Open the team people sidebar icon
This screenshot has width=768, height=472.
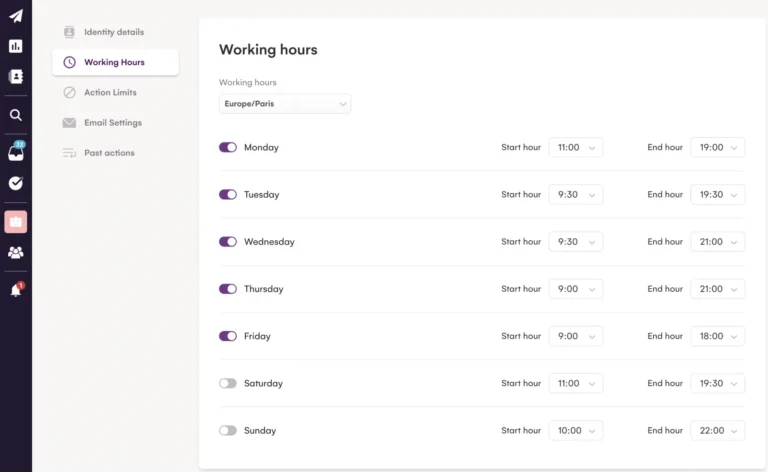tap(16, 253)
